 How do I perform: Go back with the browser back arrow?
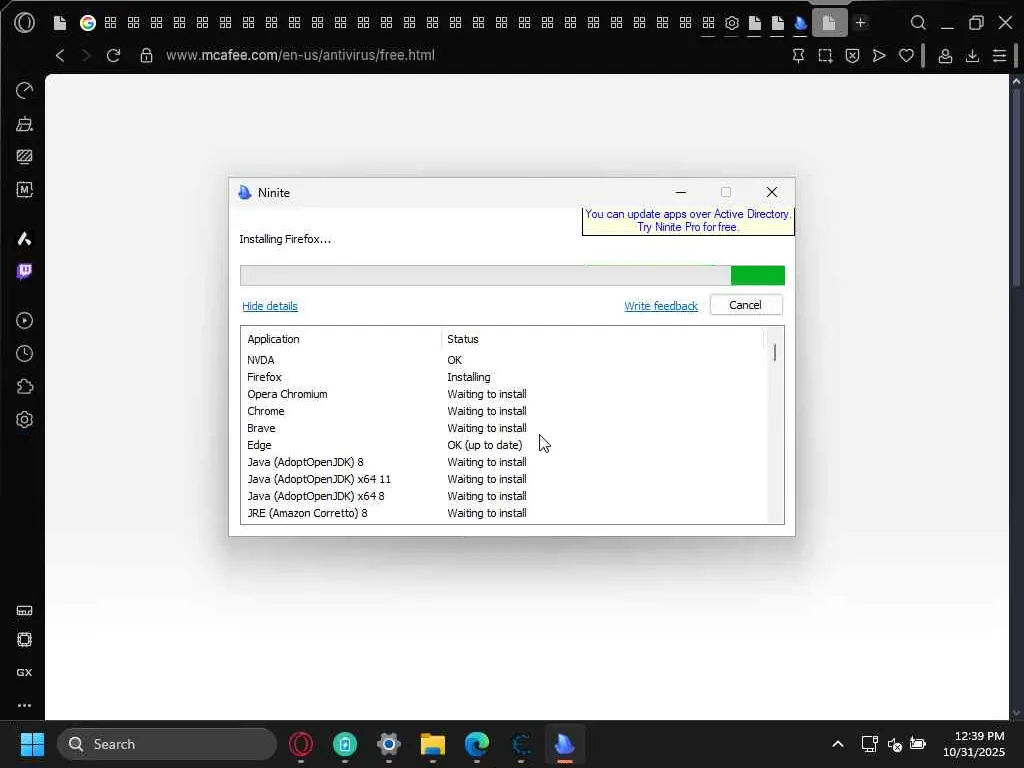point(60,56)
